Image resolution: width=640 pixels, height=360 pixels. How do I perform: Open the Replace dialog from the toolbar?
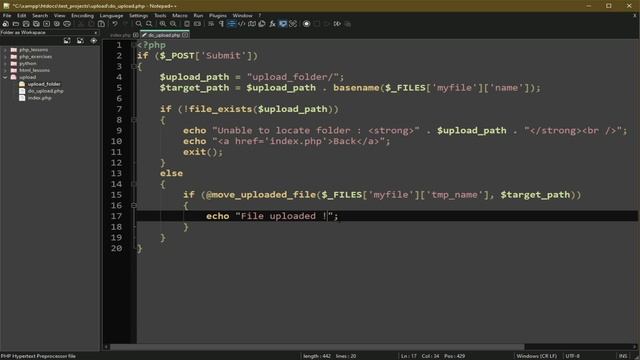149,24
